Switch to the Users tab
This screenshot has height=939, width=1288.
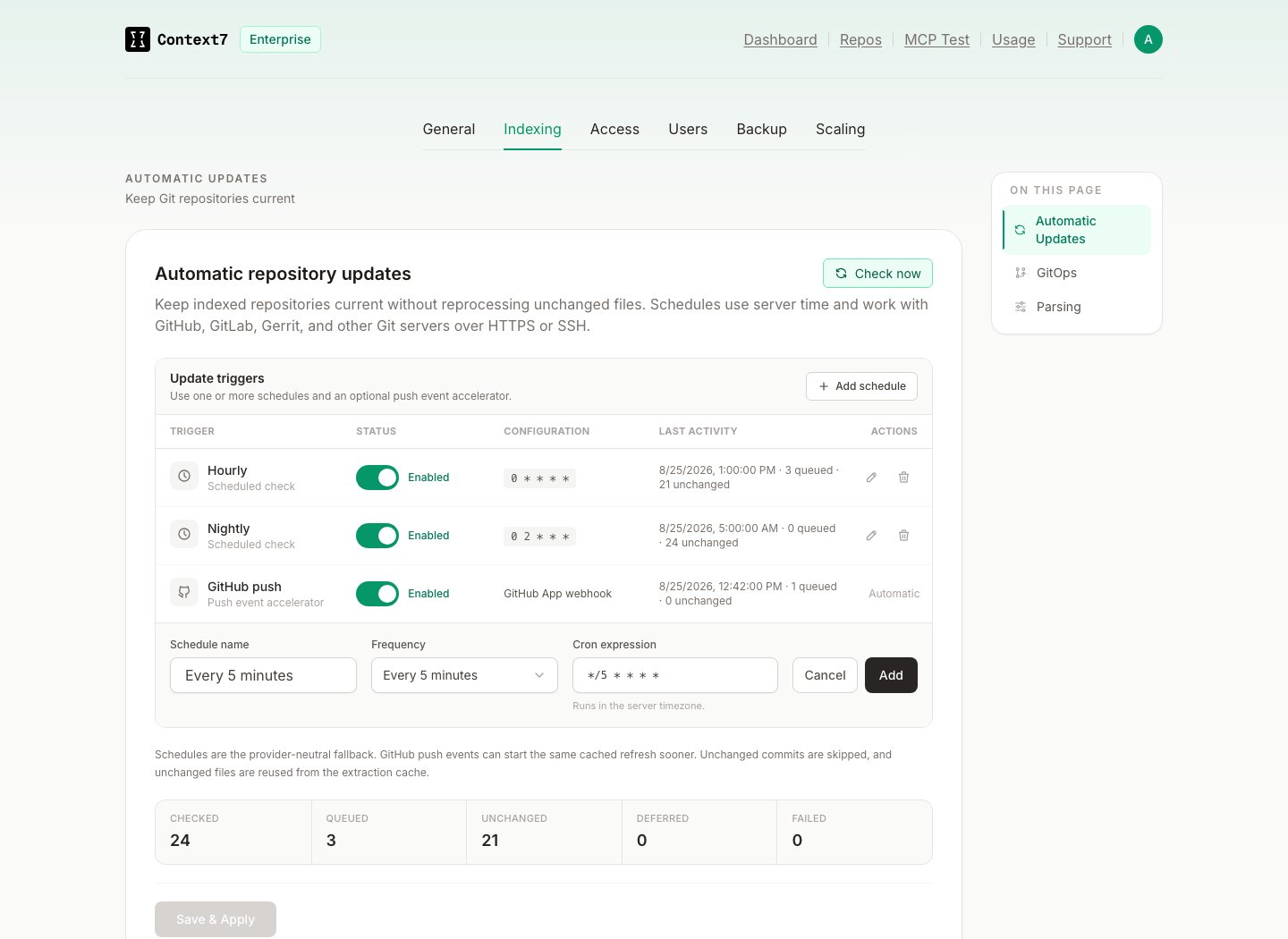688,129
